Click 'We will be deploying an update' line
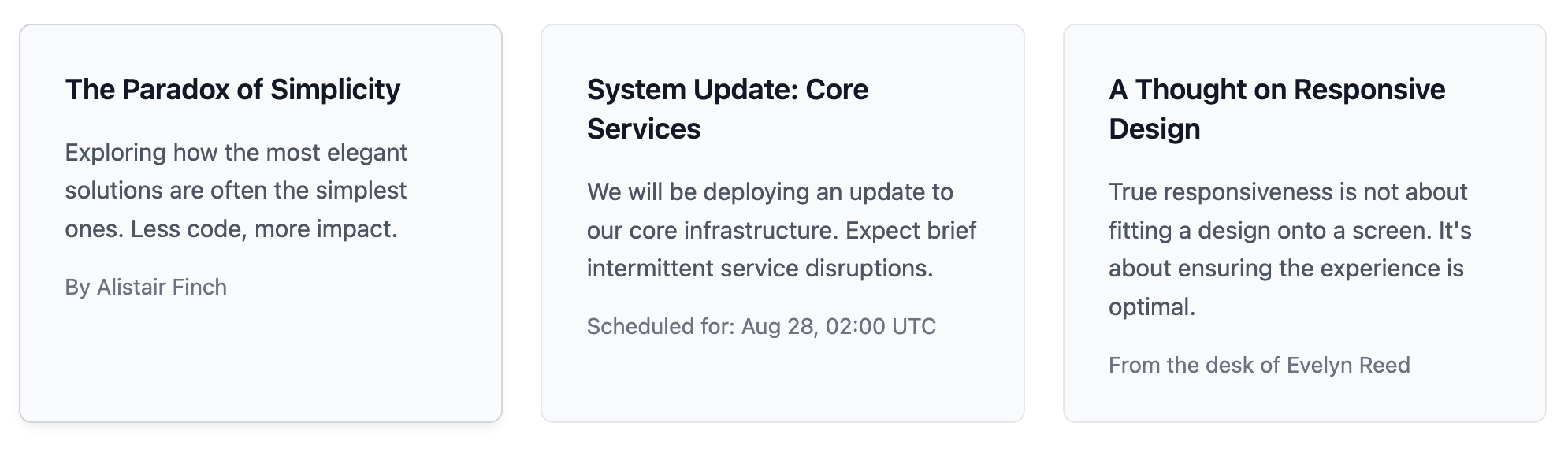Image resolution: width=1568 pixels, height=449 pixels. pyautogui.click(x=770, y=191)
